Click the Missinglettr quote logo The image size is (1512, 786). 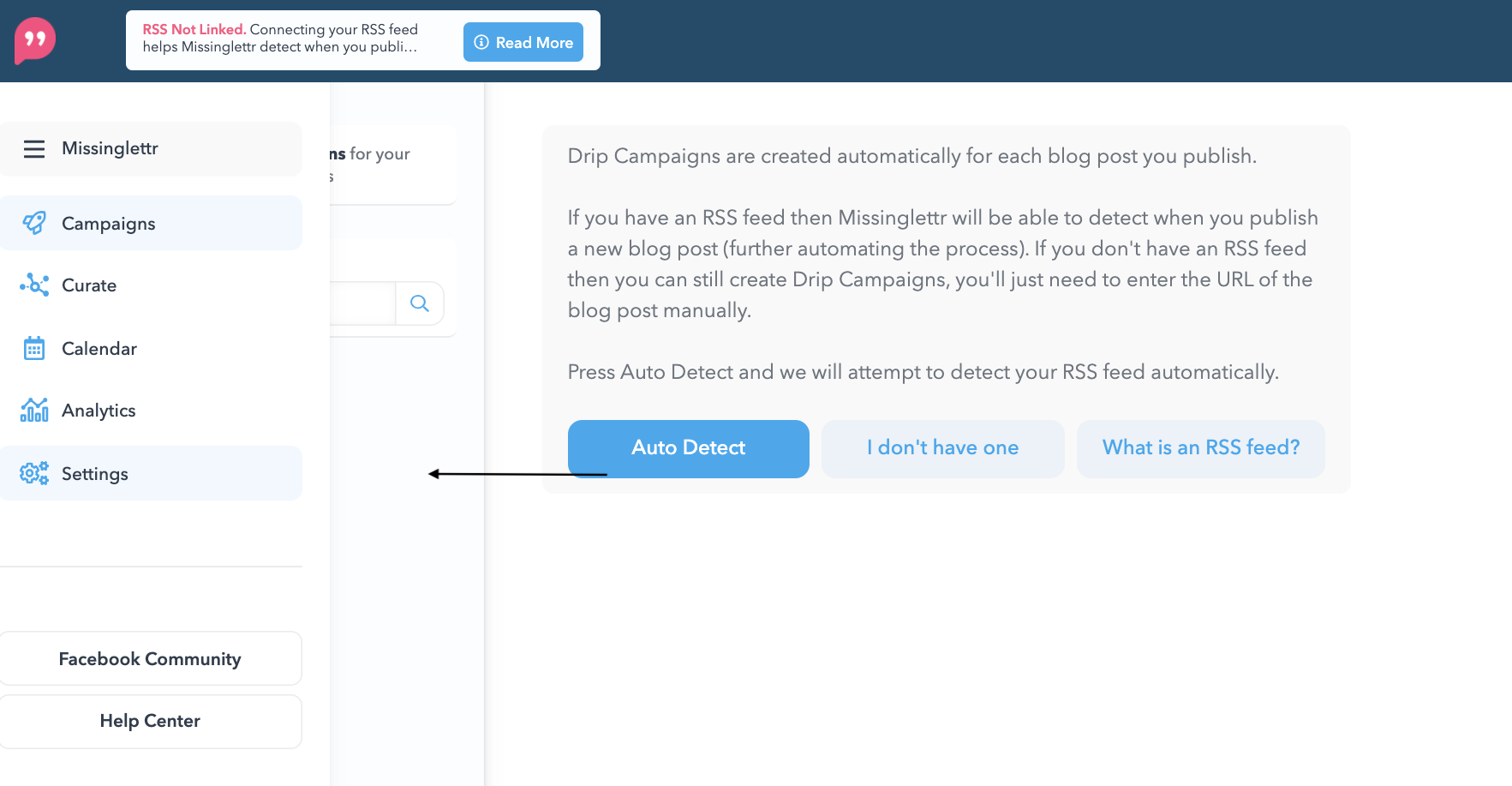coord(35,40)
